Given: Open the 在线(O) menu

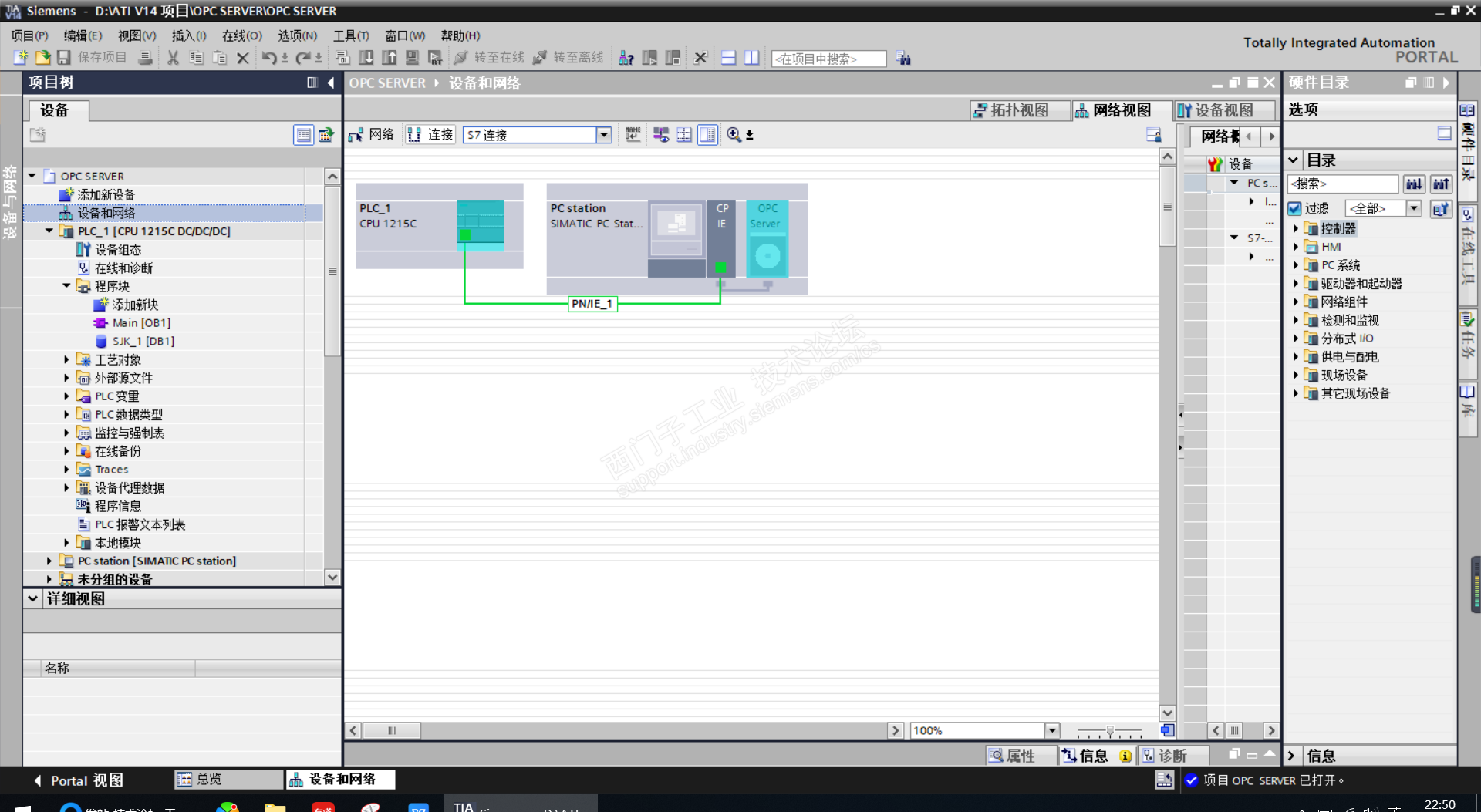Looking at the screenshot, I should coord(242,35).
